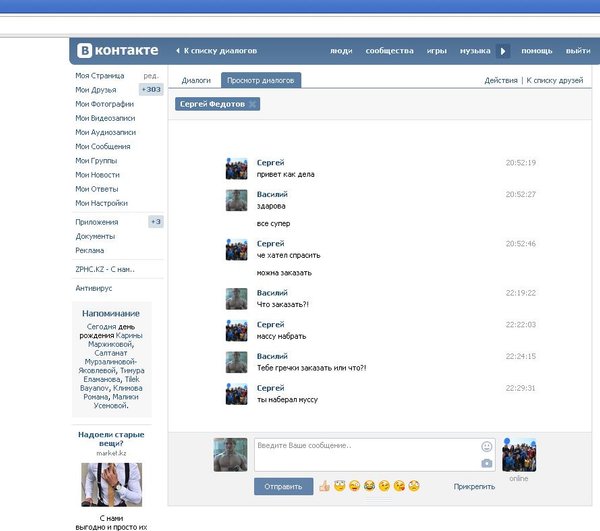The height and width of the screenshot is (531, 600).
Task: Click the Отправить send button
Action: [x=284, y=487]
